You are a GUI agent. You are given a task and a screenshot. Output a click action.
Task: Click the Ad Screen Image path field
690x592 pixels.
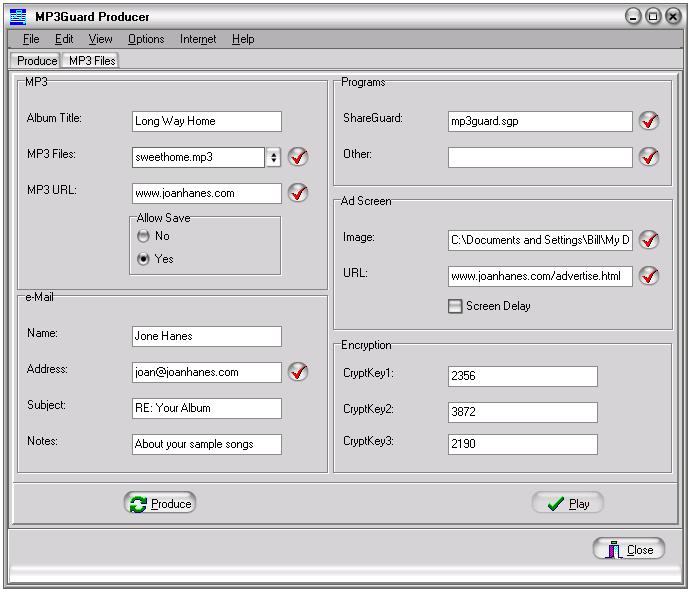(x=540, y=240)
